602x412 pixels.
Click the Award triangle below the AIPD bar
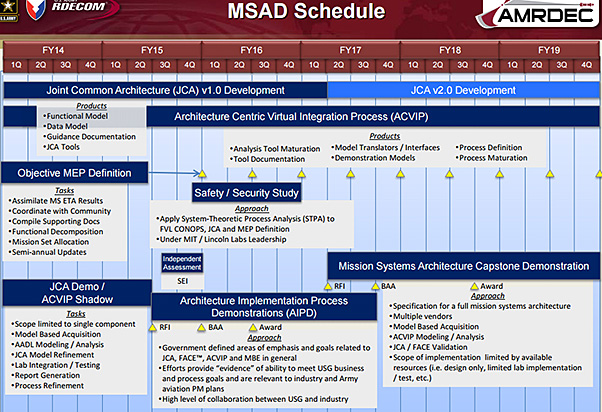tap(253, 327)
